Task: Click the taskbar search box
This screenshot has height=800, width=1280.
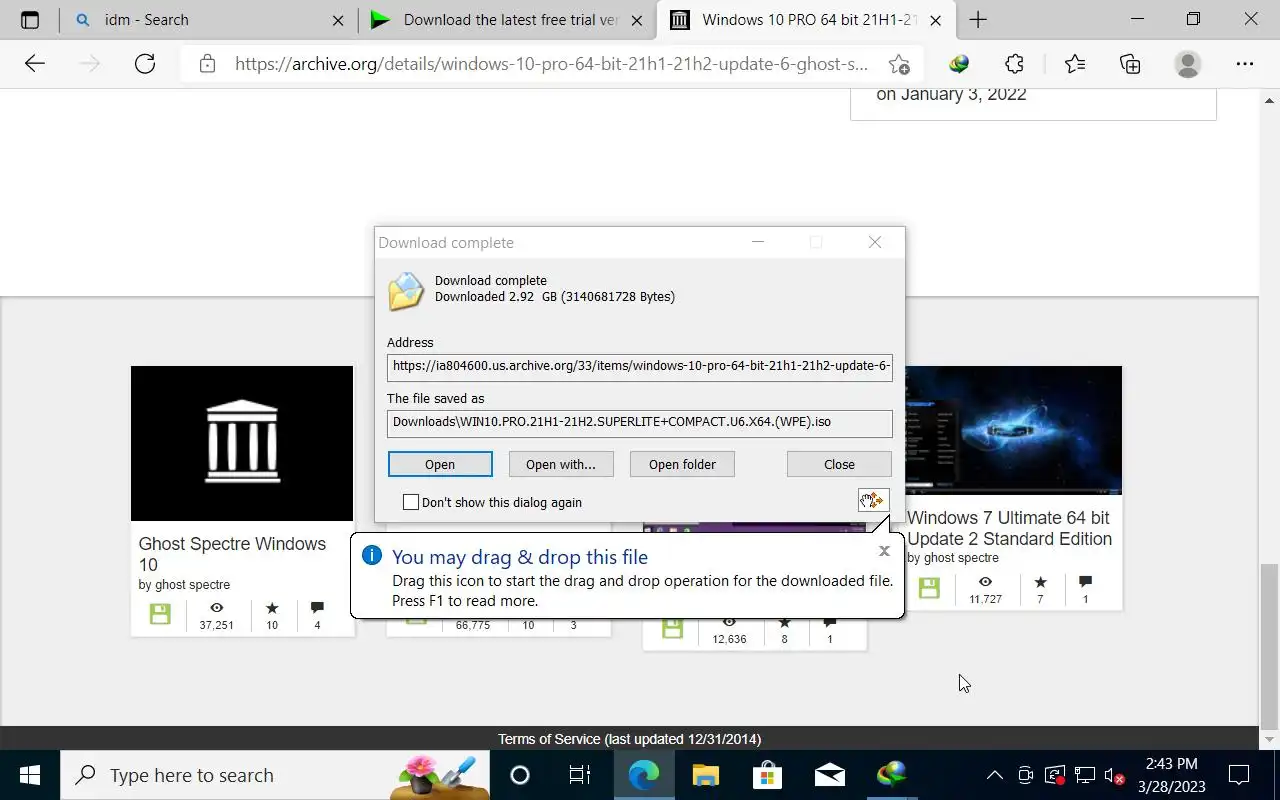Action: [x=275, y=775]
